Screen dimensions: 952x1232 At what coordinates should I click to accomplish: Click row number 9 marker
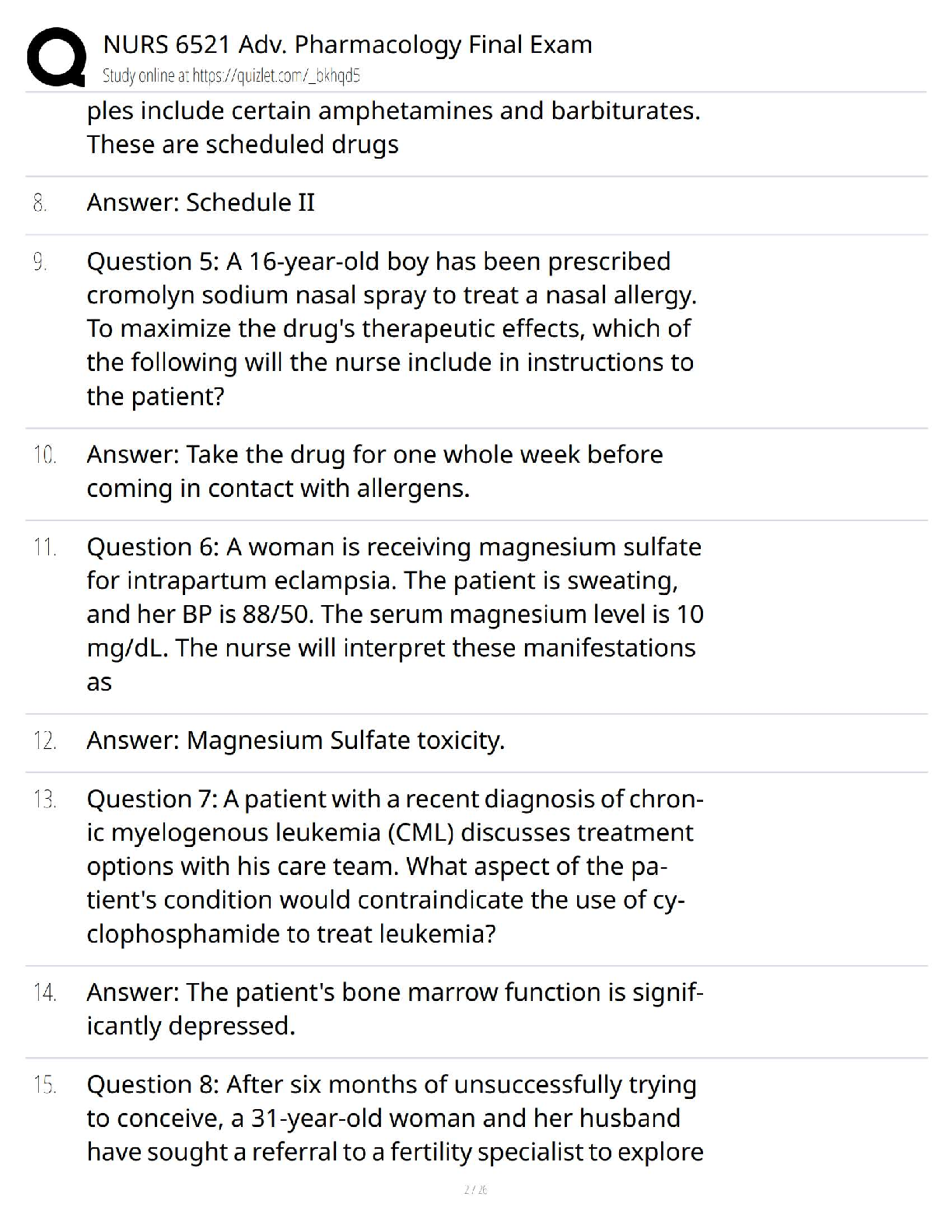click(x=40, y=262)
